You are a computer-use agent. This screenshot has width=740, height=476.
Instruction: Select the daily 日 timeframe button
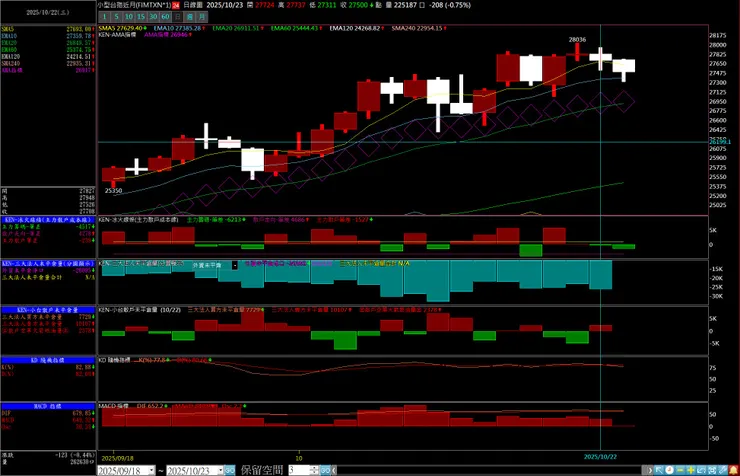(x=177, y=17)
